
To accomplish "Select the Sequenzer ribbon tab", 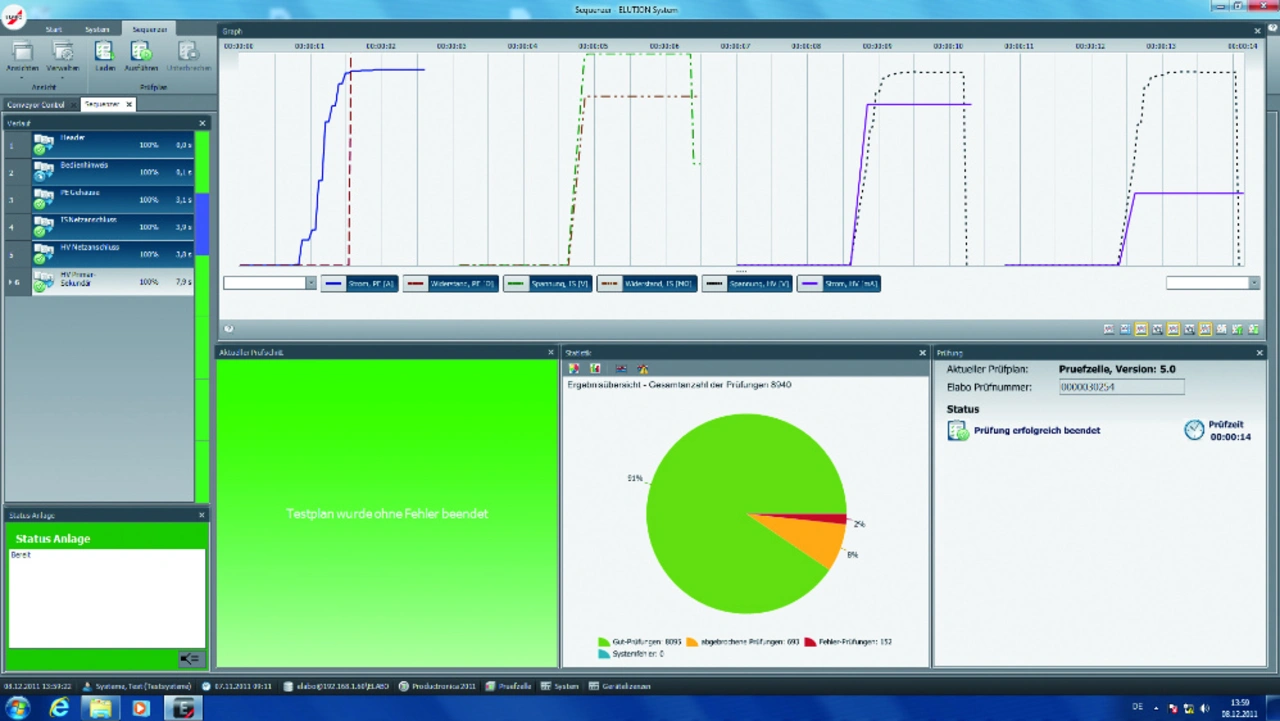I will pyautogui.click(x=149, y=29).
